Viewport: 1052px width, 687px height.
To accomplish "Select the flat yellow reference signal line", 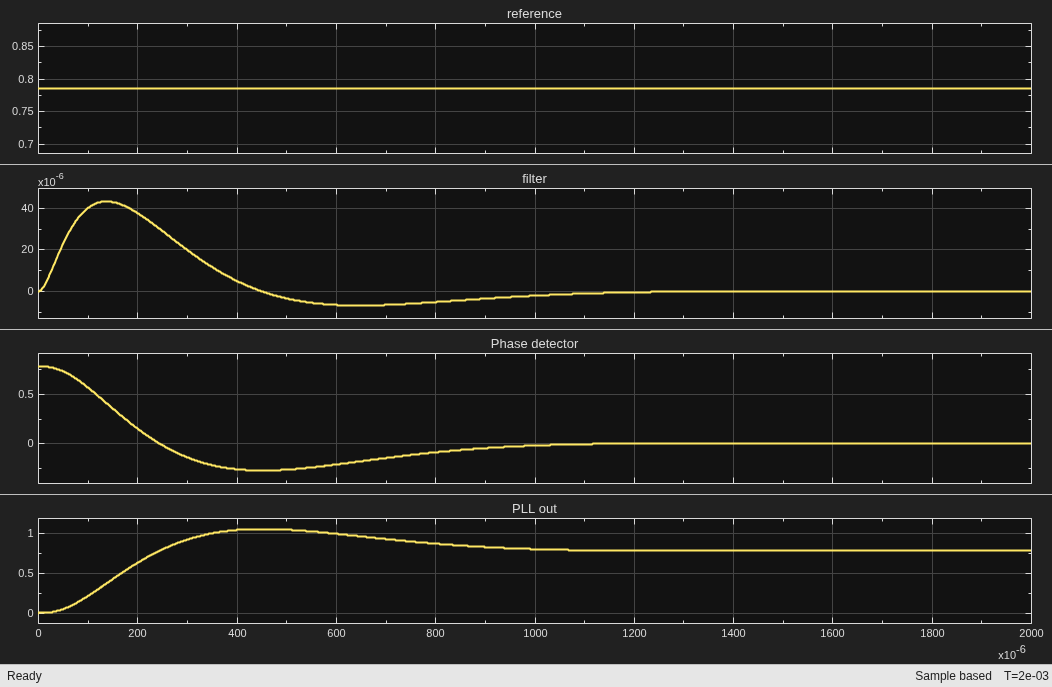I will [x=534, y=88].
